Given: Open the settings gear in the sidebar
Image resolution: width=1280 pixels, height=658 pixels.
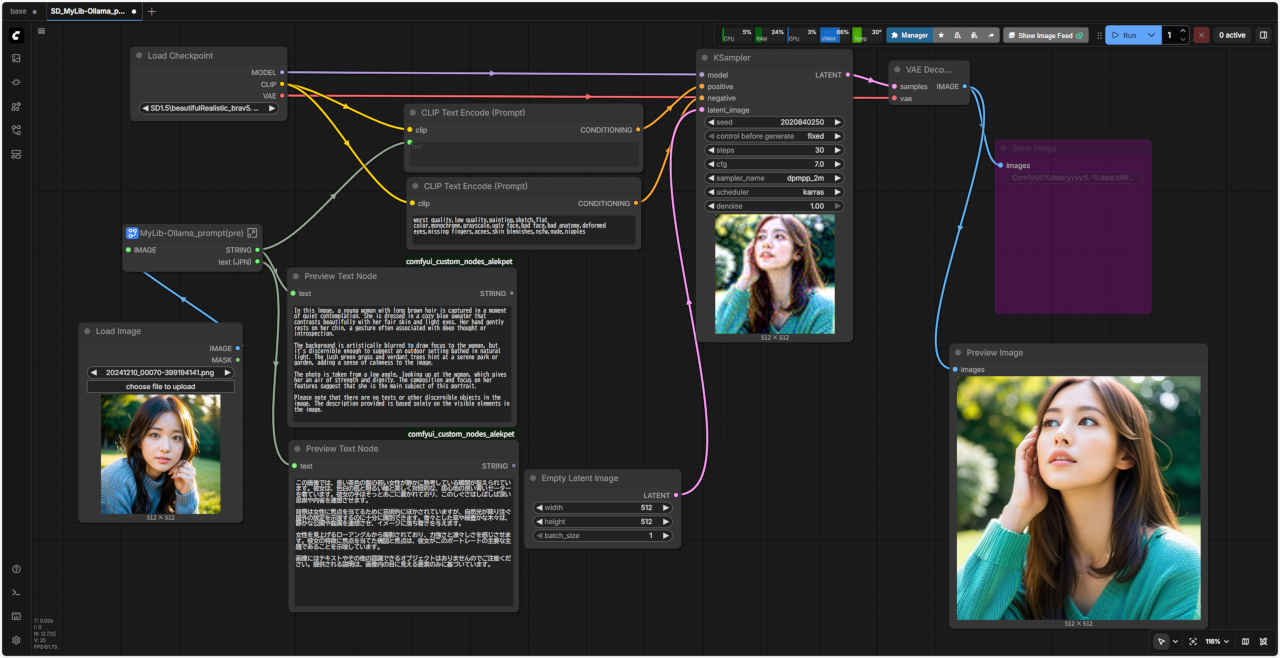Looking at the screenshot, I should pos(16,640).
